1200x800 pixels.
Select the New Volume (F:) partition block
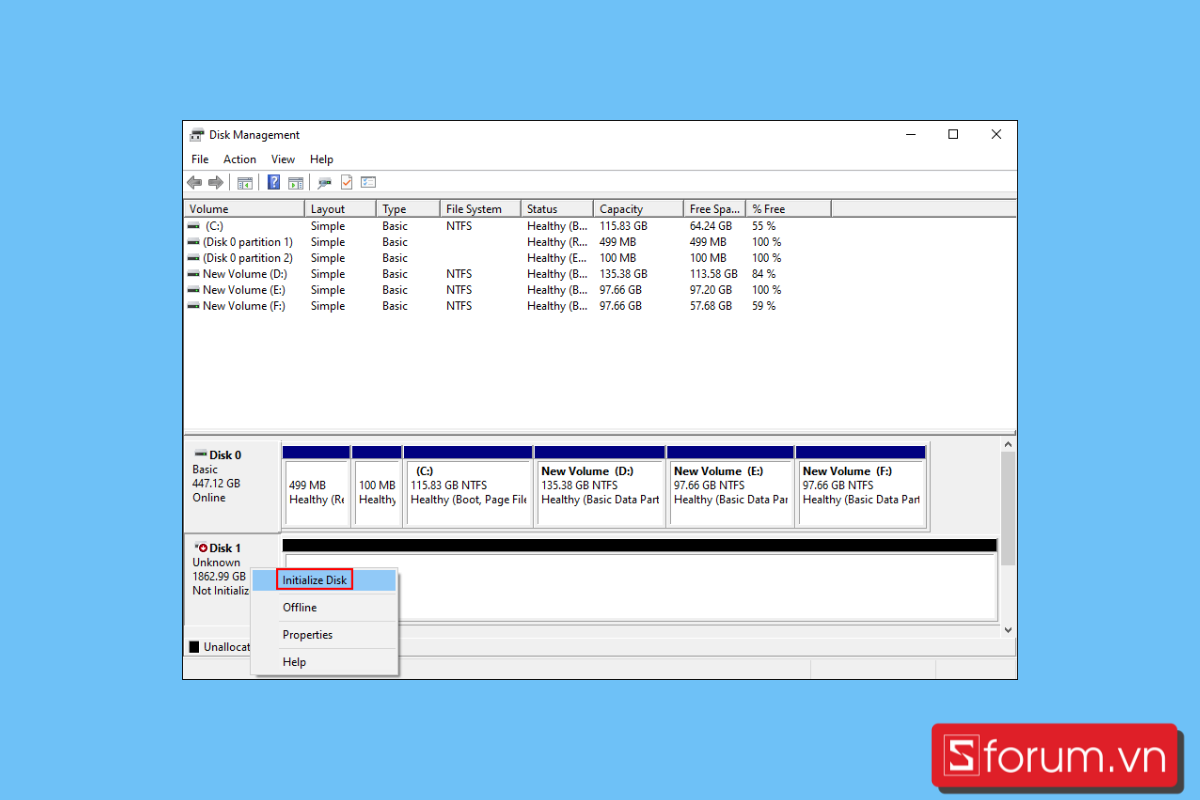(x=861, y=486)
